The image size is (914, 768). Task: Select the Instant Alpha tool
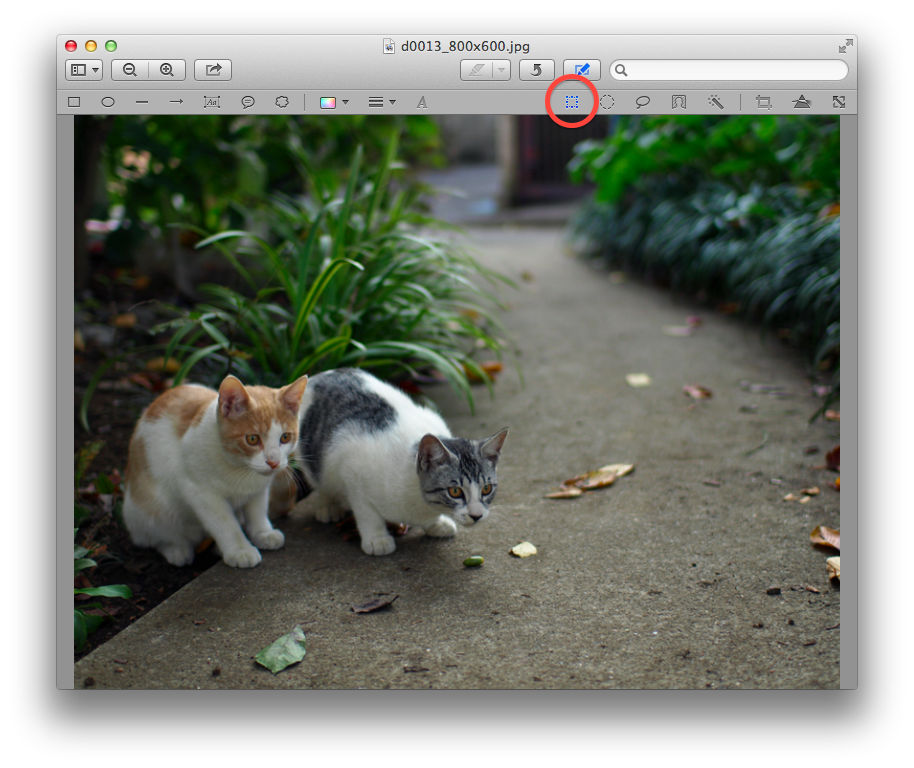[x=716, y=101]
